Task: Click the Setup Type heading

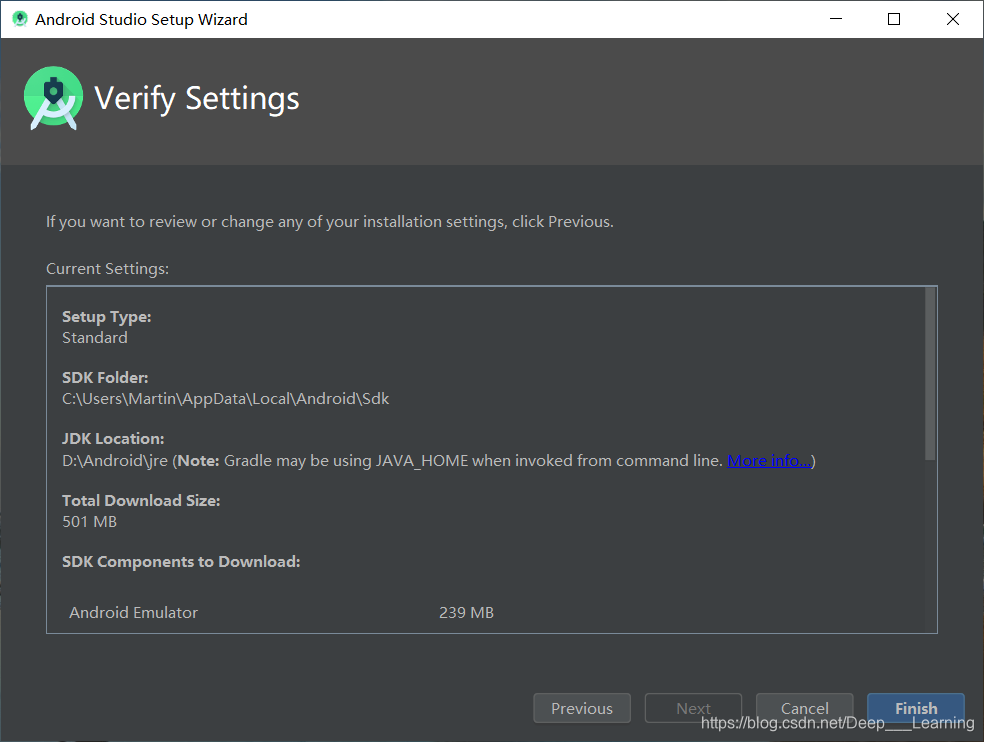Action: click(107, 317)
